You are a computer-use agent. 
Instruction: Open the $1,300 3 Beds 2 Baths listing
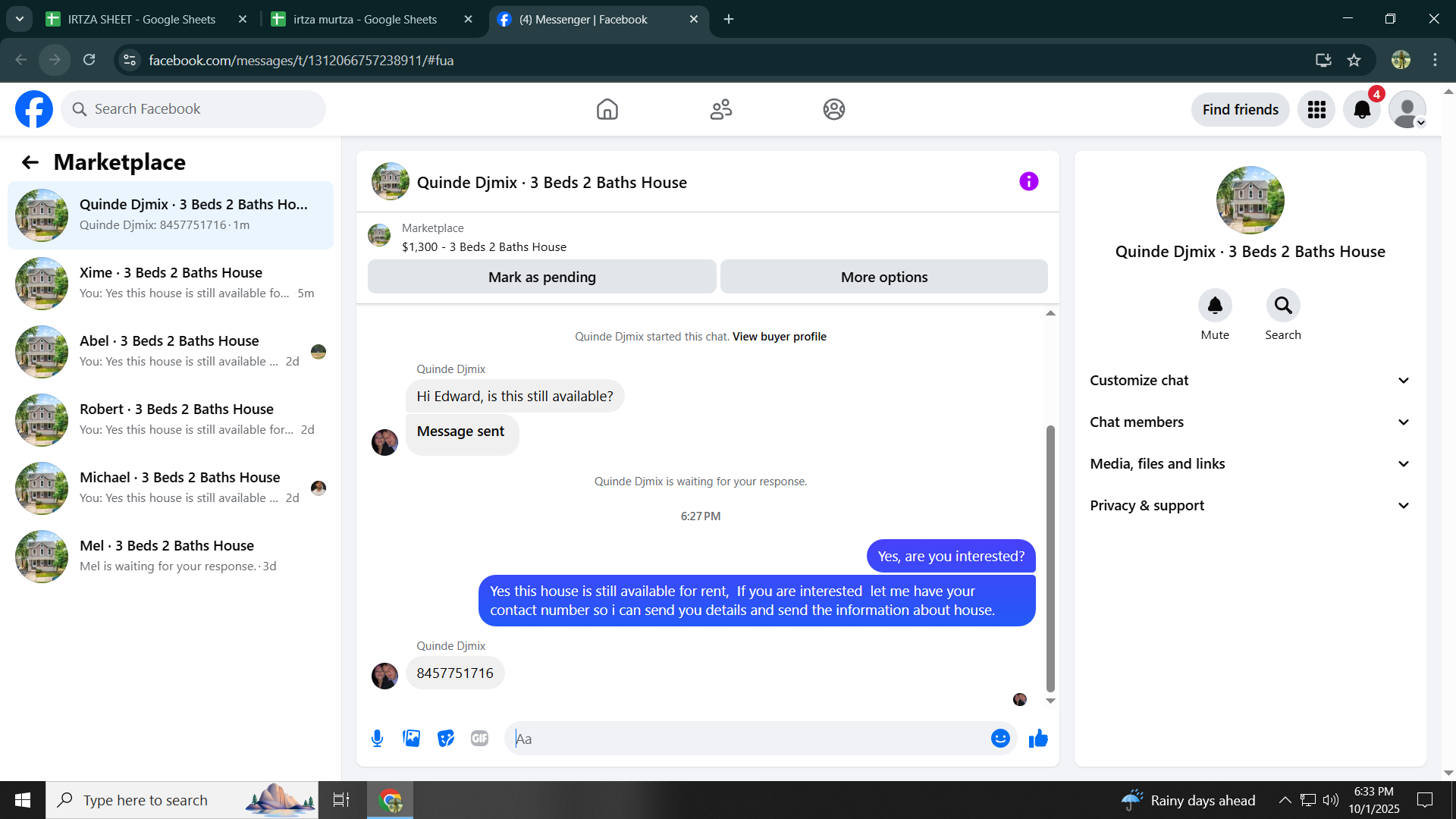point(484,247)
